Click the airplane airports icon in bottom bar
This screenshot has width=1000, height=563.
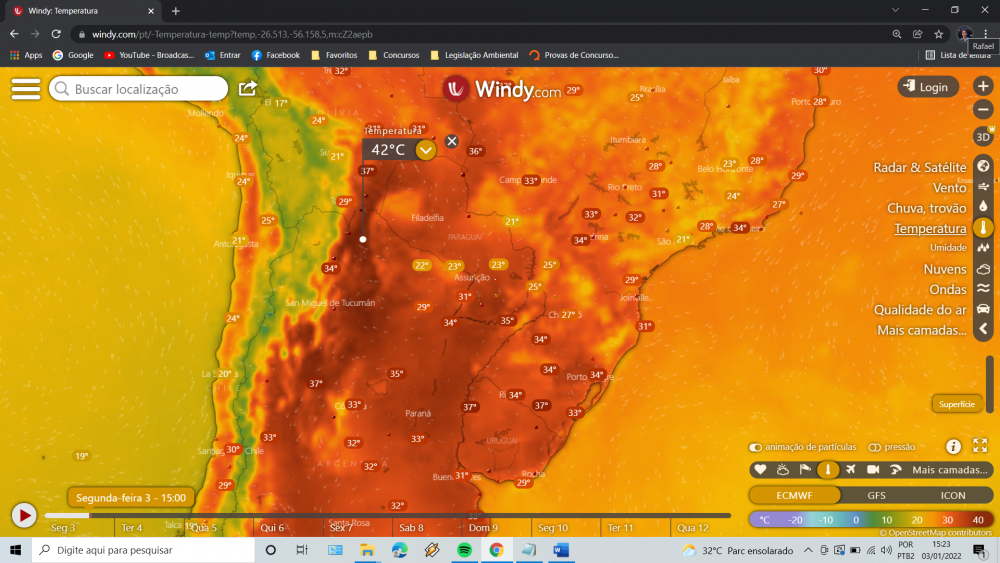(x=850, y=470)
